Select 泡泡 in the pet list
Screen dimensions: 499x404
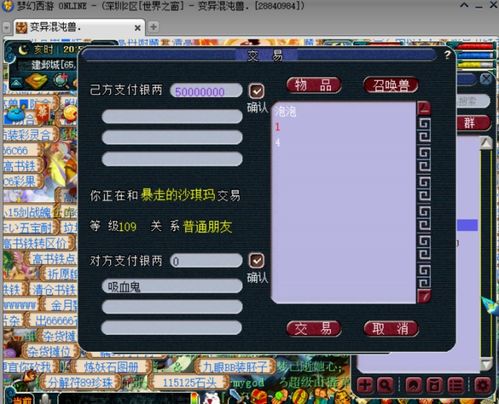[285, 111]
